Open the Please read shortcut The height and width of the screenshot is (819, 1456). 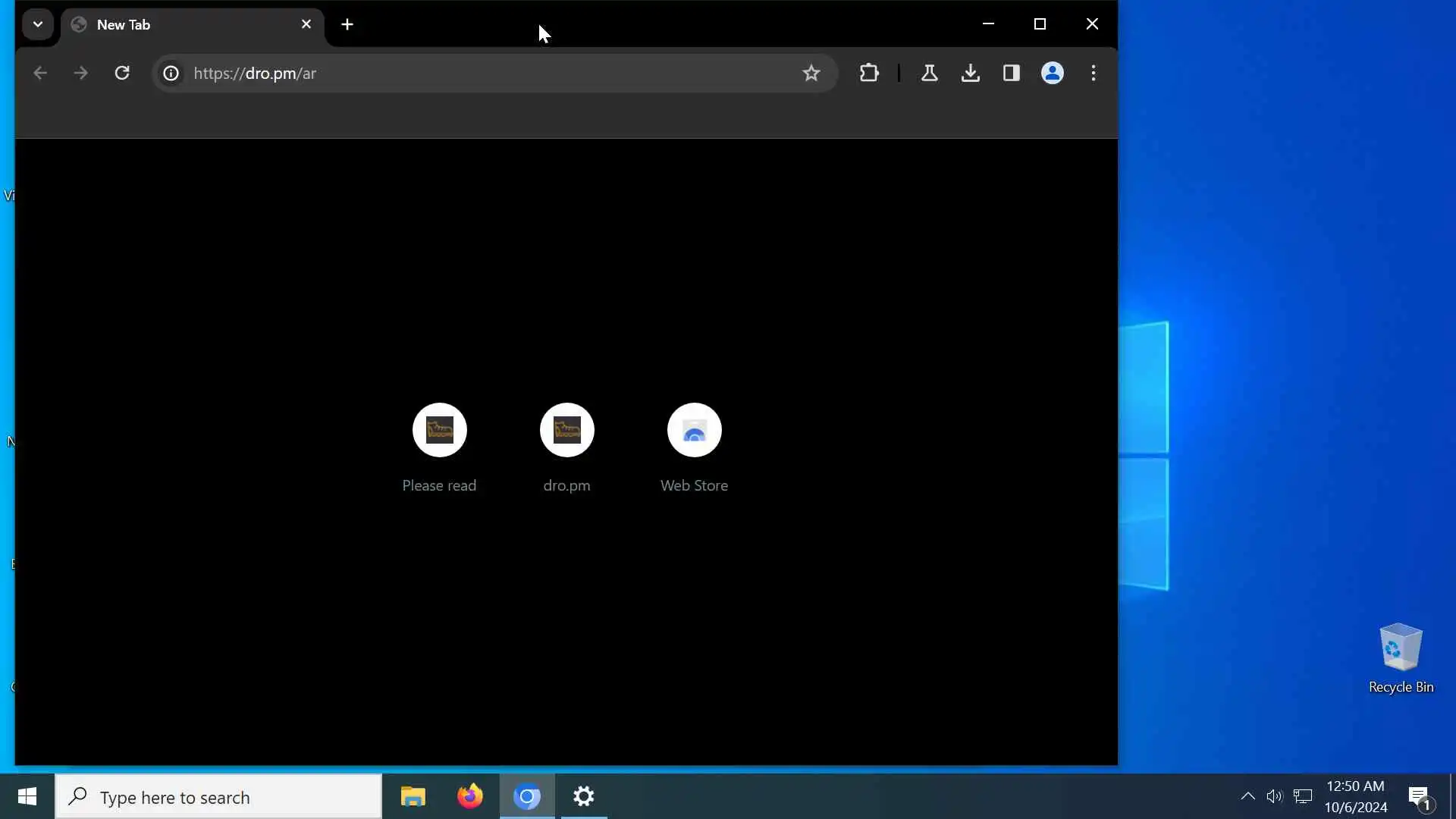(439, 430)
